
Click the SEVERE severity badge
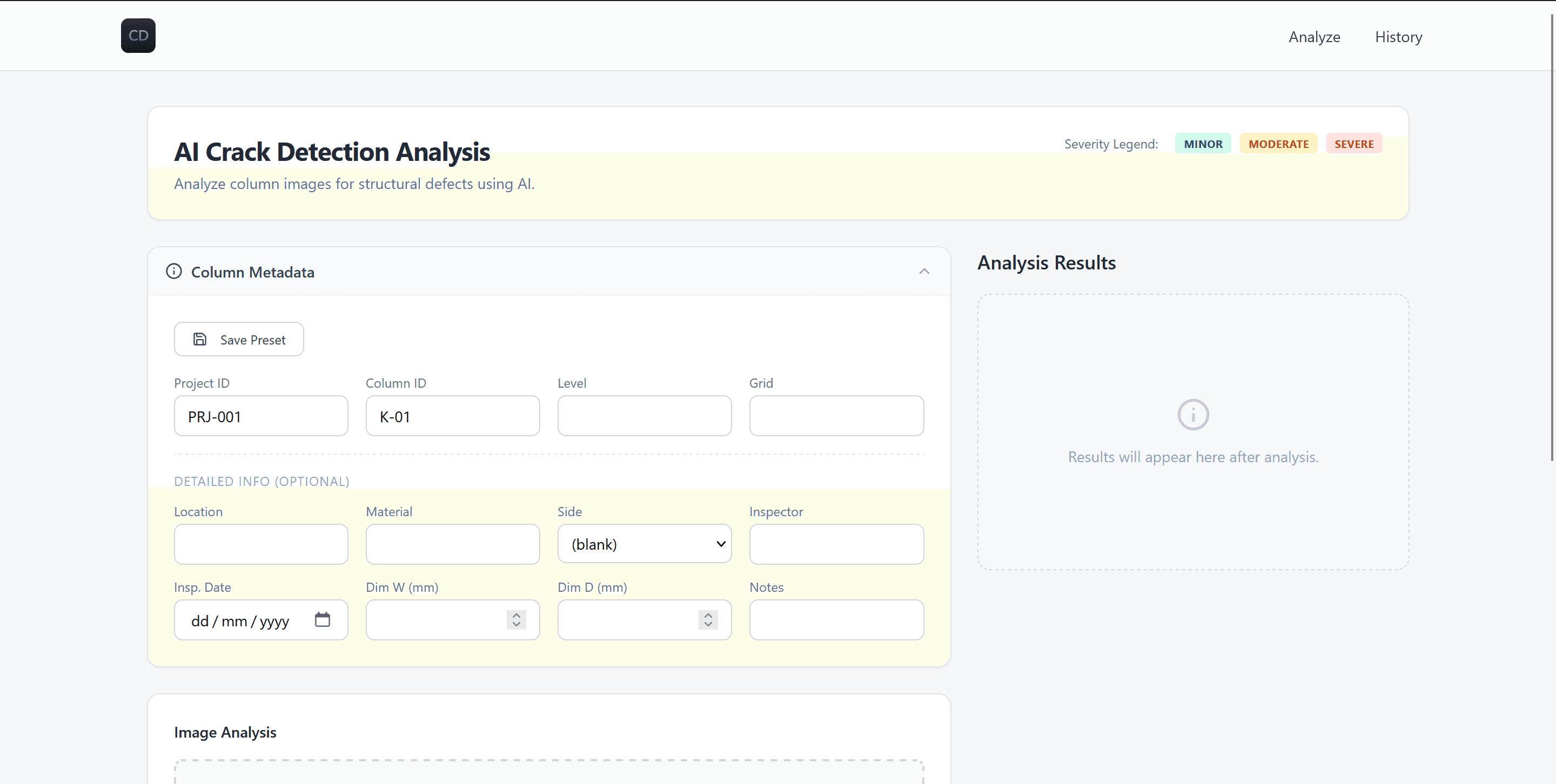click(x=1353, y=144)
